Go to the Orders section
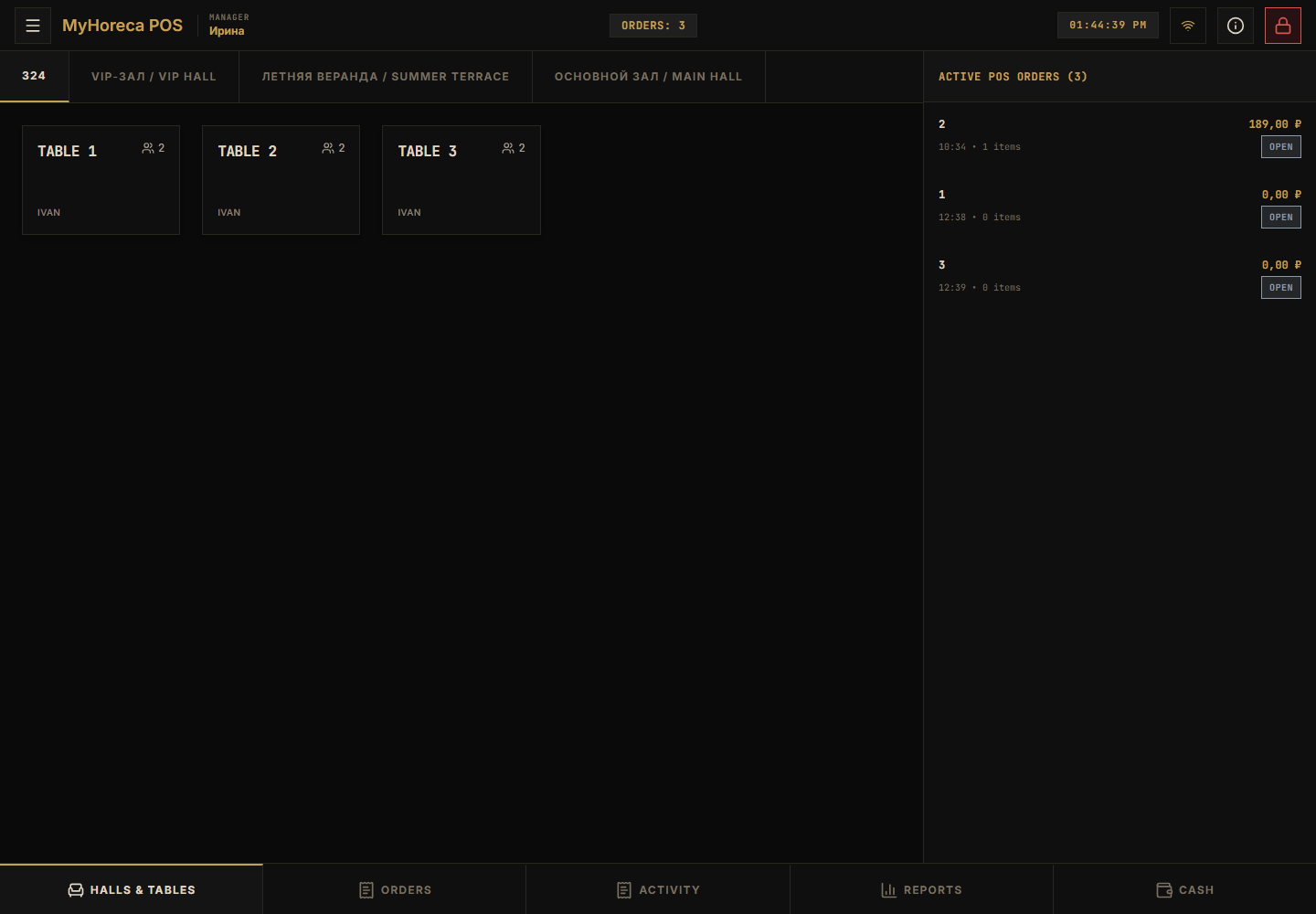Image resolution: width=1316 pixels, height=914 pixels. (x=395, y=889)
